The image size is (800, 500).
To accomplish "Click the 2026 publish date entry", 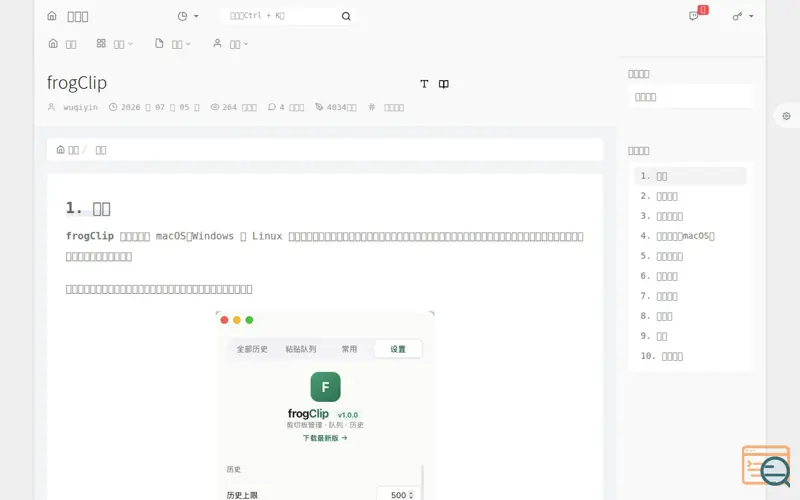I will [154, 107].
